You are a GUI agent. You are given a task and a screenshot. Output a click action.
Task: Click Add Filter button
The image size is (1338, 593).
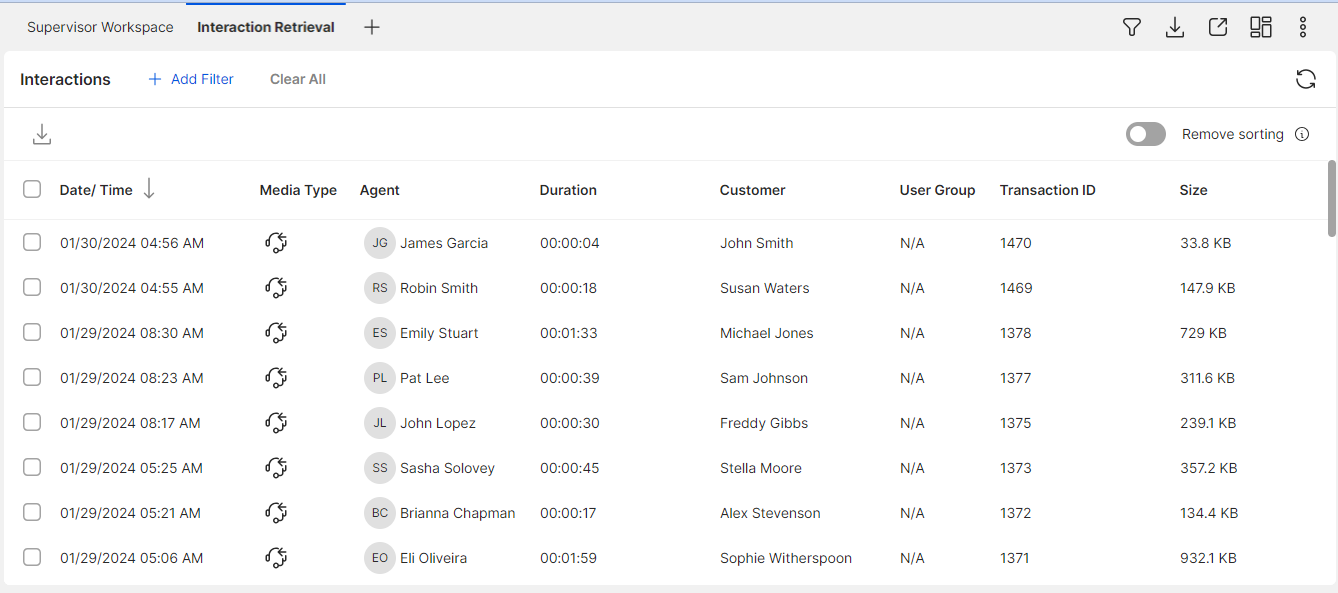(191, 79)
